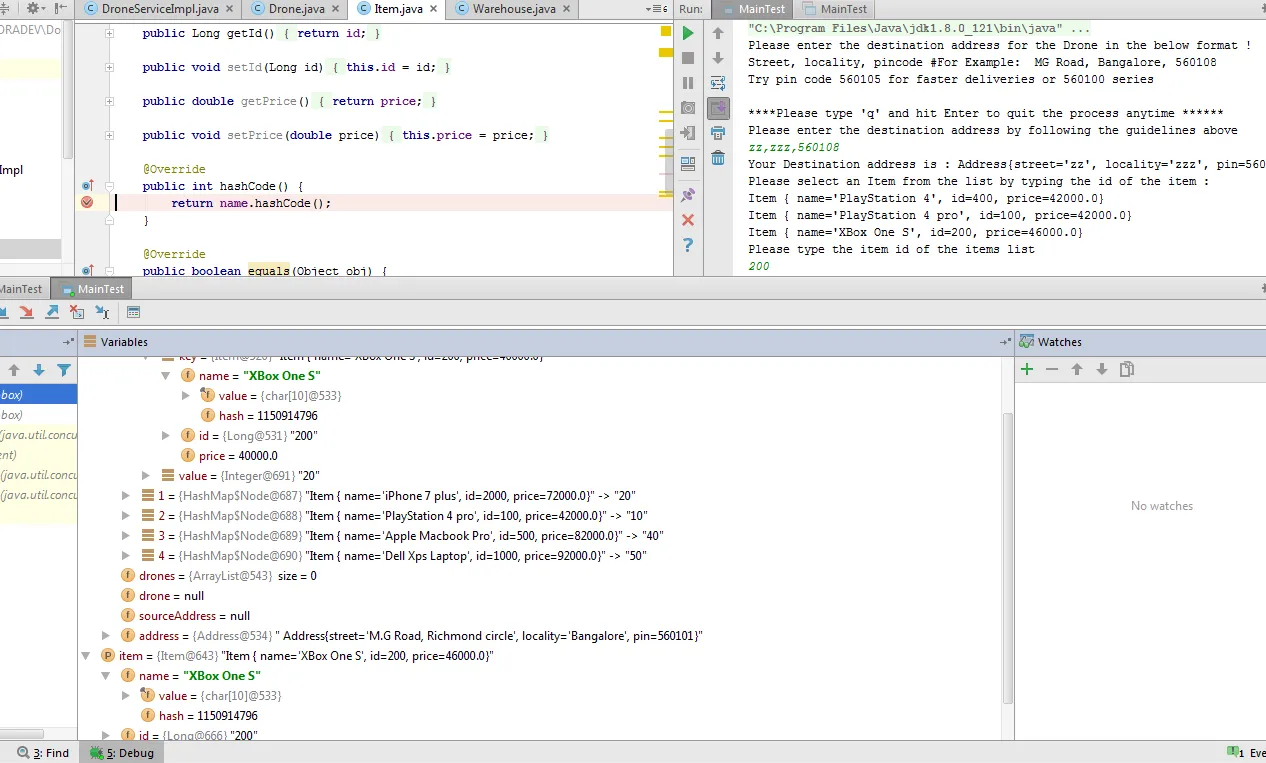Print the console output

[718, 133]
